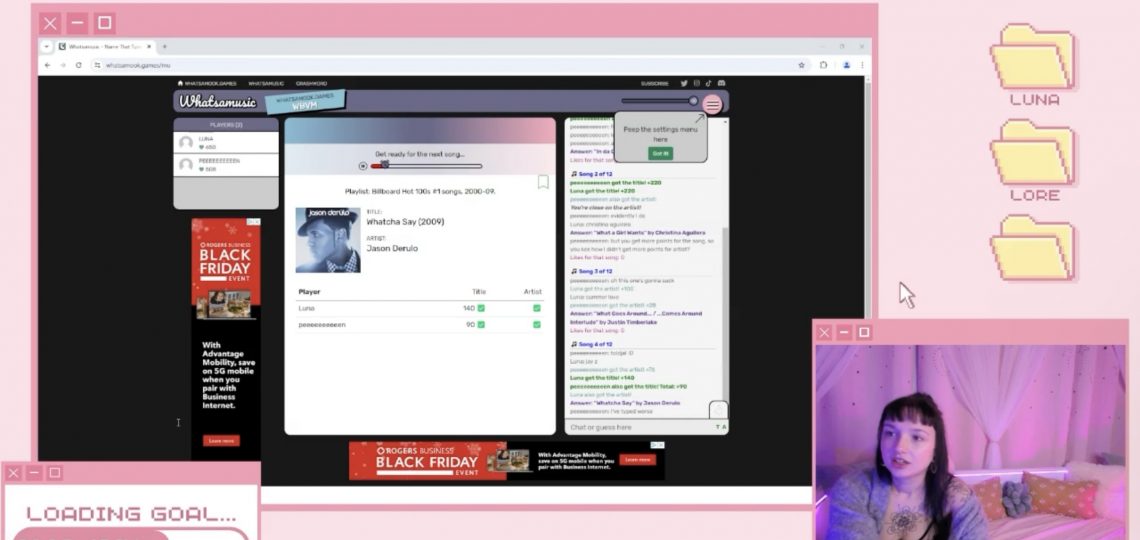
Task: Go to the Whatsamusic nav item
Action: click(x=266, y=83)
